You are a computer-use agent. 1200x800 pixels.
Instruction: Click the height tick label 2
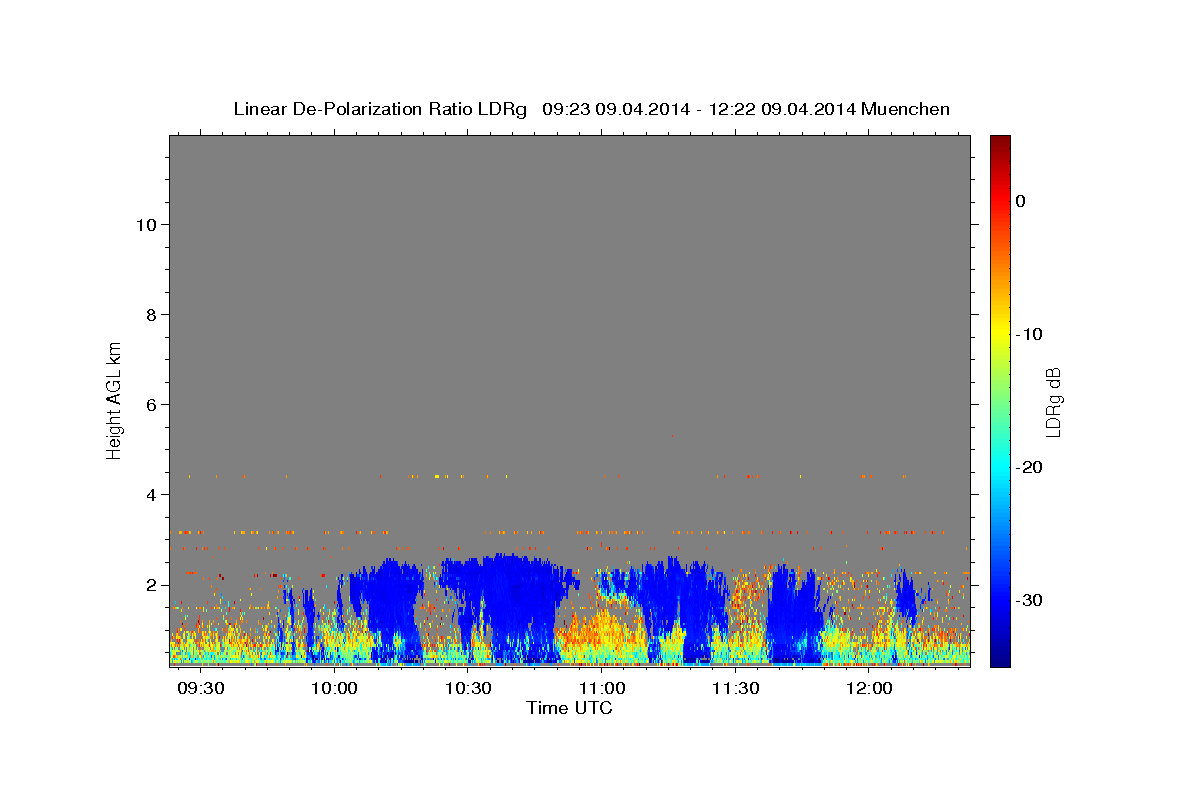coord(151,585)
